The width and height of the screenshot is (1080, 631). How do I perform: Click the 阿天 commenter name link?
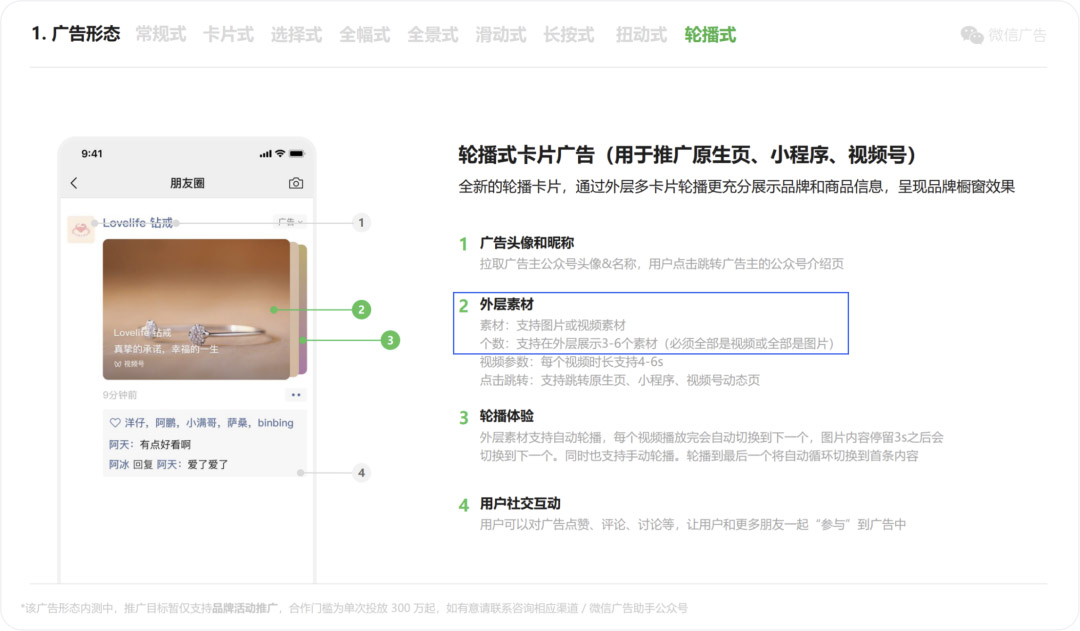click(x=118, y=444)
